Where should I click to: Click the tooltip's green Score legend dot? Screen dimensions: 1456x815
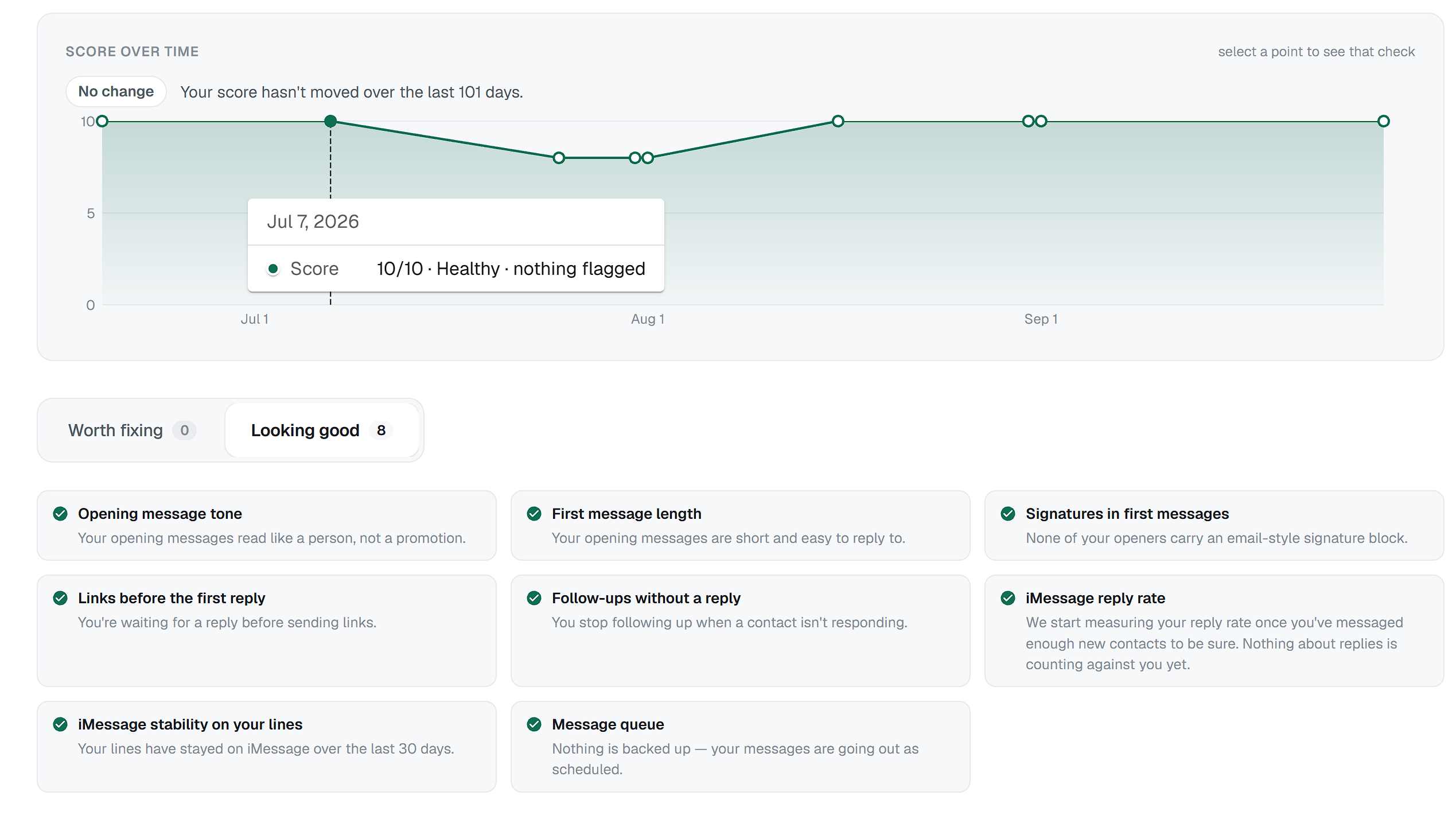(273, 269)
